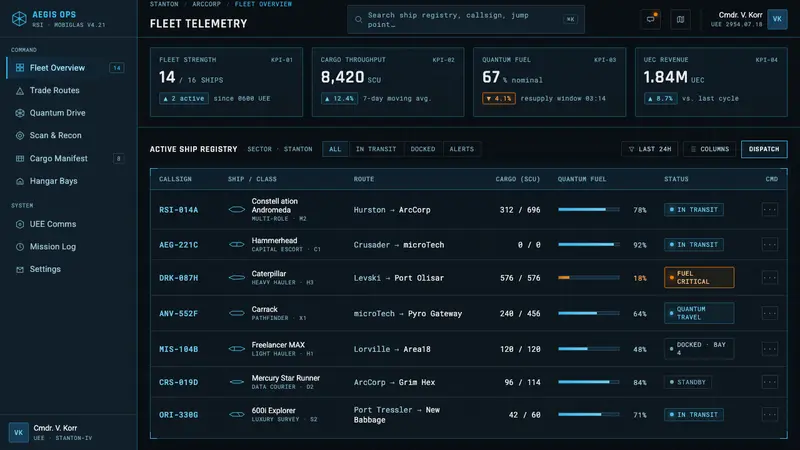Click ship silhouette icon for Caterpillar
The height and width of the screenshot is (450, 800).
236,278
